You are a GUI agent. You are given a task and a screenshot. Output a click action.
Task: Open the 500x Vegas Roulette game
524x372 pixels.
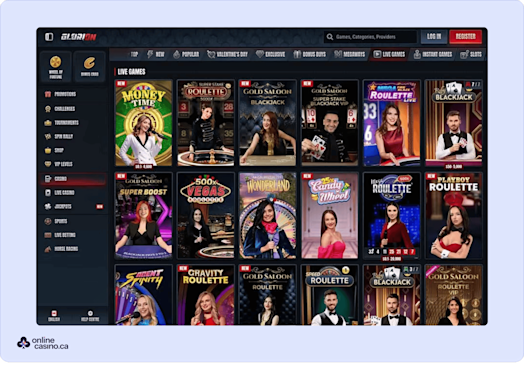pyautogui.click(x=206, y=216)
